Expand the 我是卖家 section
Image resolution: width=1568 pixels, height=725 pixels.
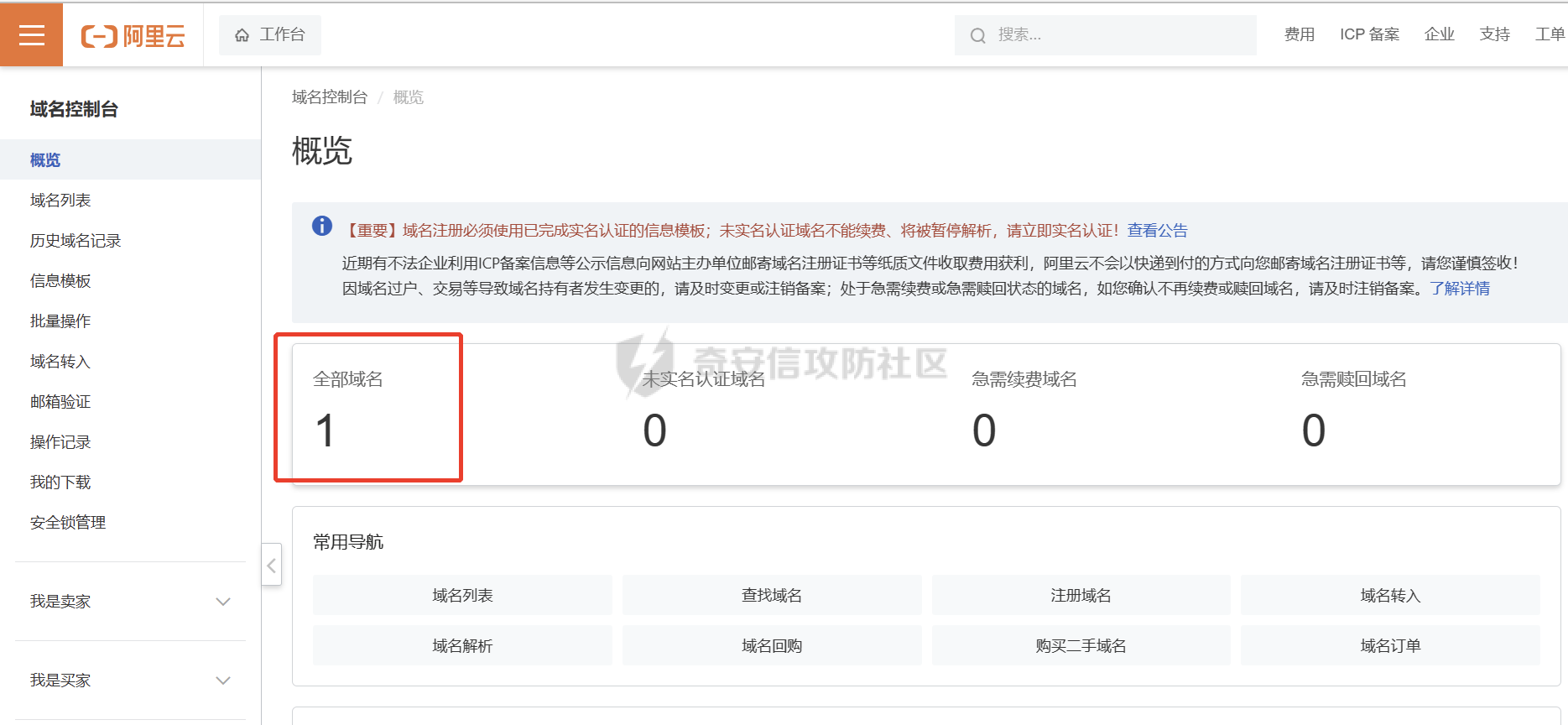click(222, 602)
